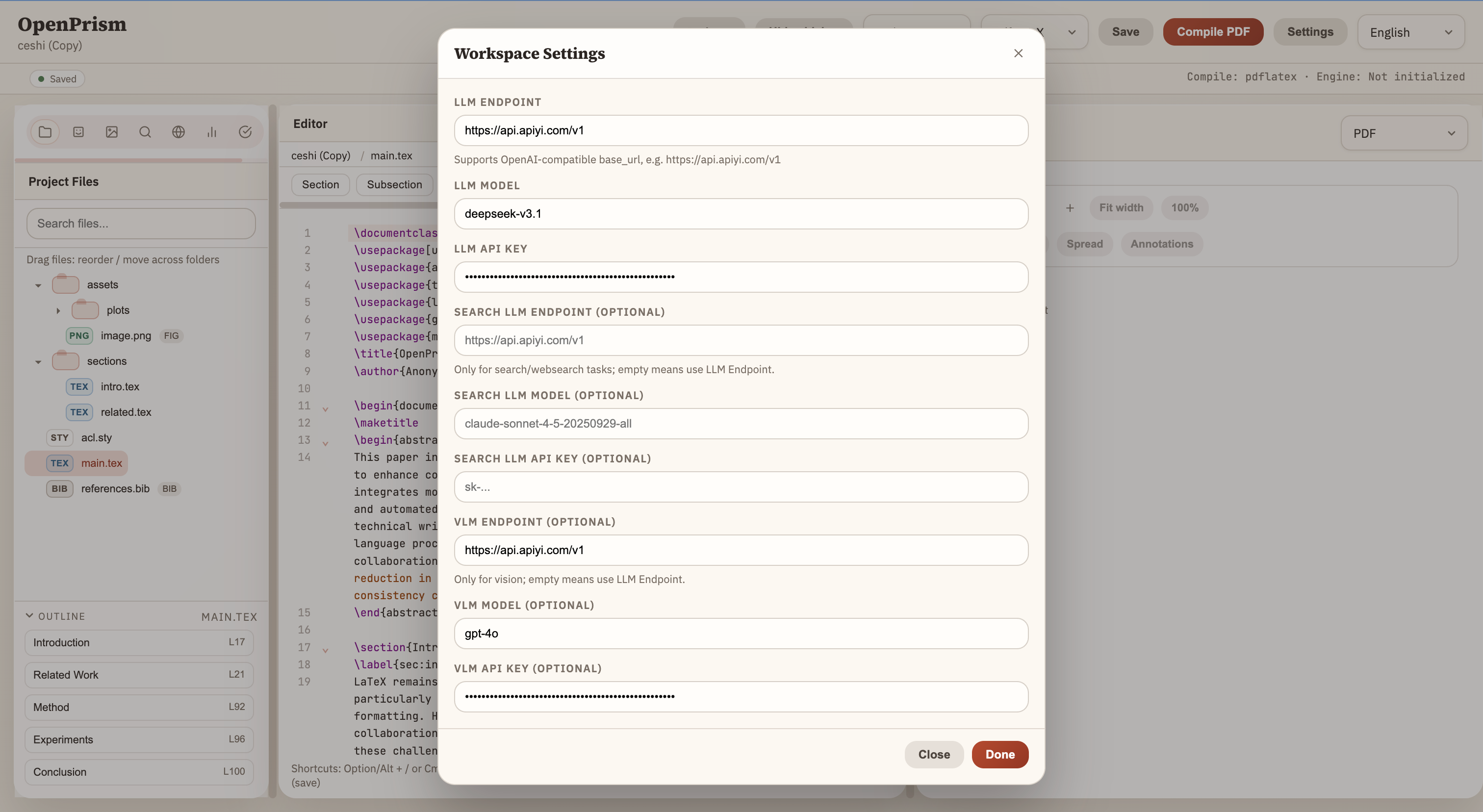Open the bar chart panel icon

(x=212, y=132)
